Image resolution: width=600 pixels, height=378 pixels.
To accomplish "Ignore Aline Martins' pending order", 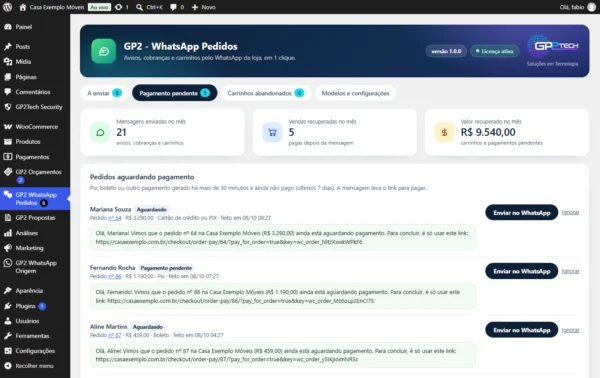I will pyautogui.click(x=571, y=330).
